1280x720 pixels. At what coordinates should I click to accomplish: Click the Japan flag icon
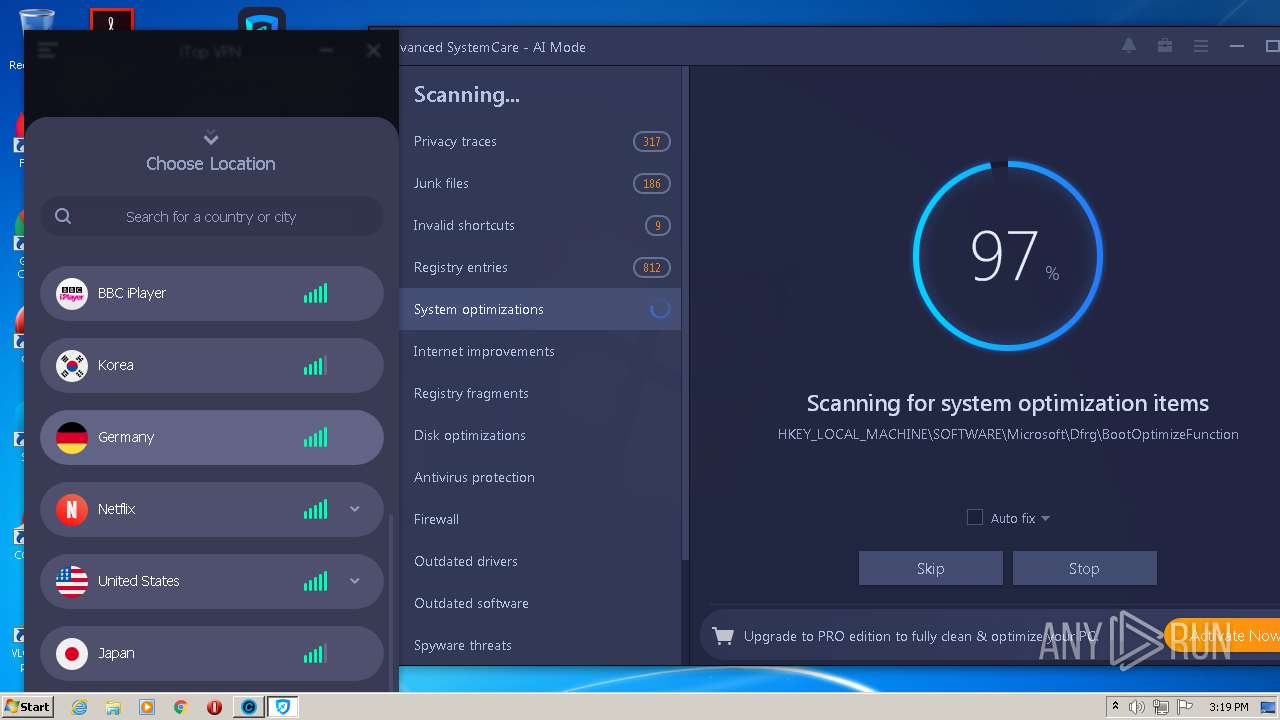tap(72, 653)
